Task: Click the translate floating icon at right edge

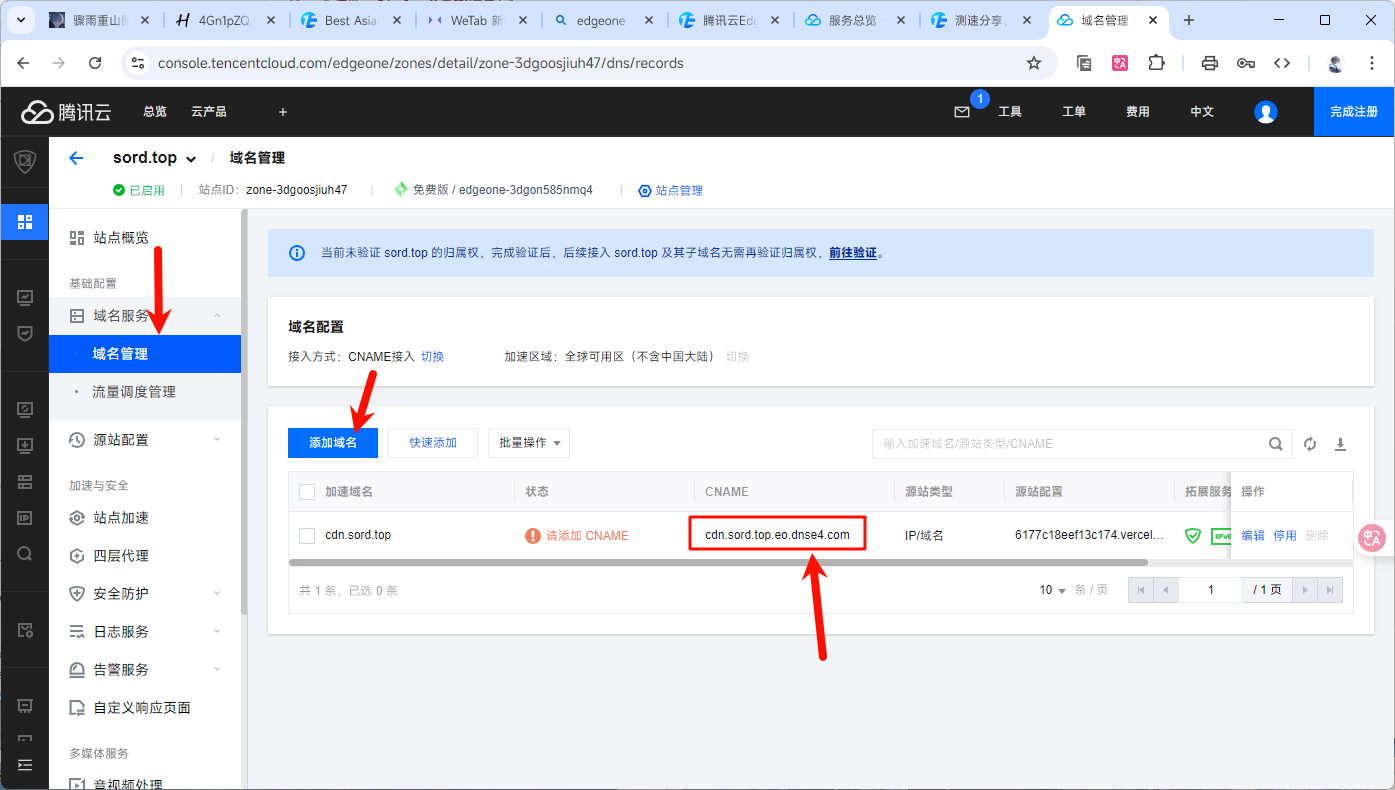Action: tap(1371, 537)
